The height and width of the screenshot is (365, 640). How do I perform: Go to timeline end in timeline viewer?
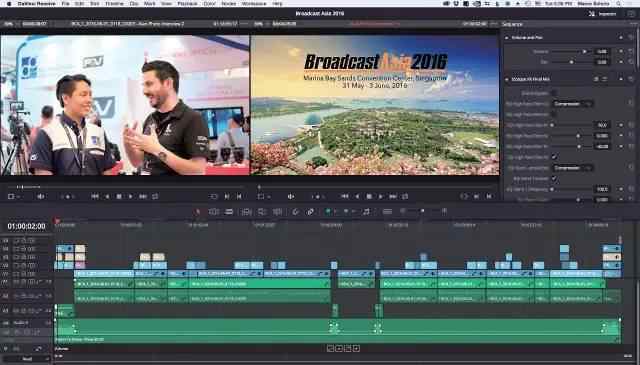[x=393, y=197]
